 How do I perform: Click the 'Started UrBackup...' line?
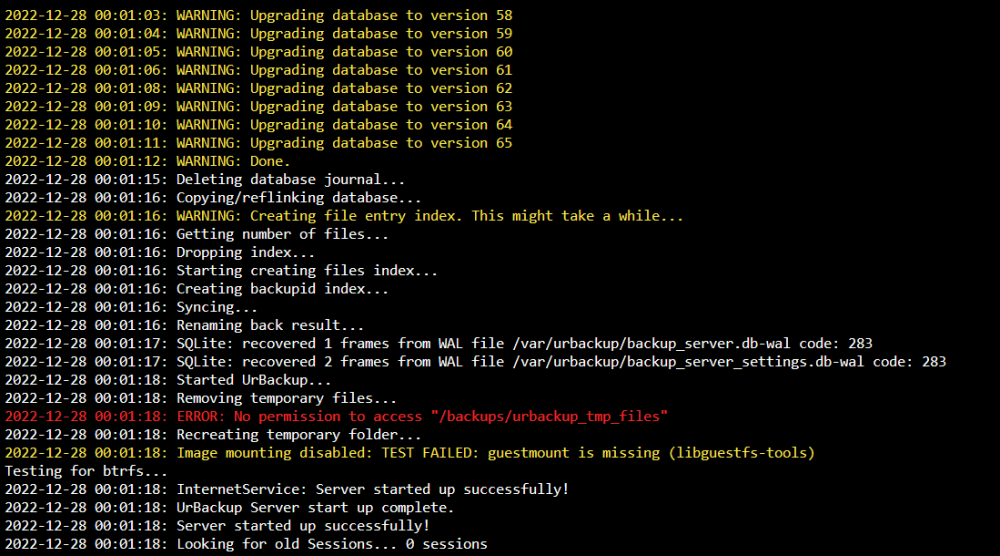(168, 380)
